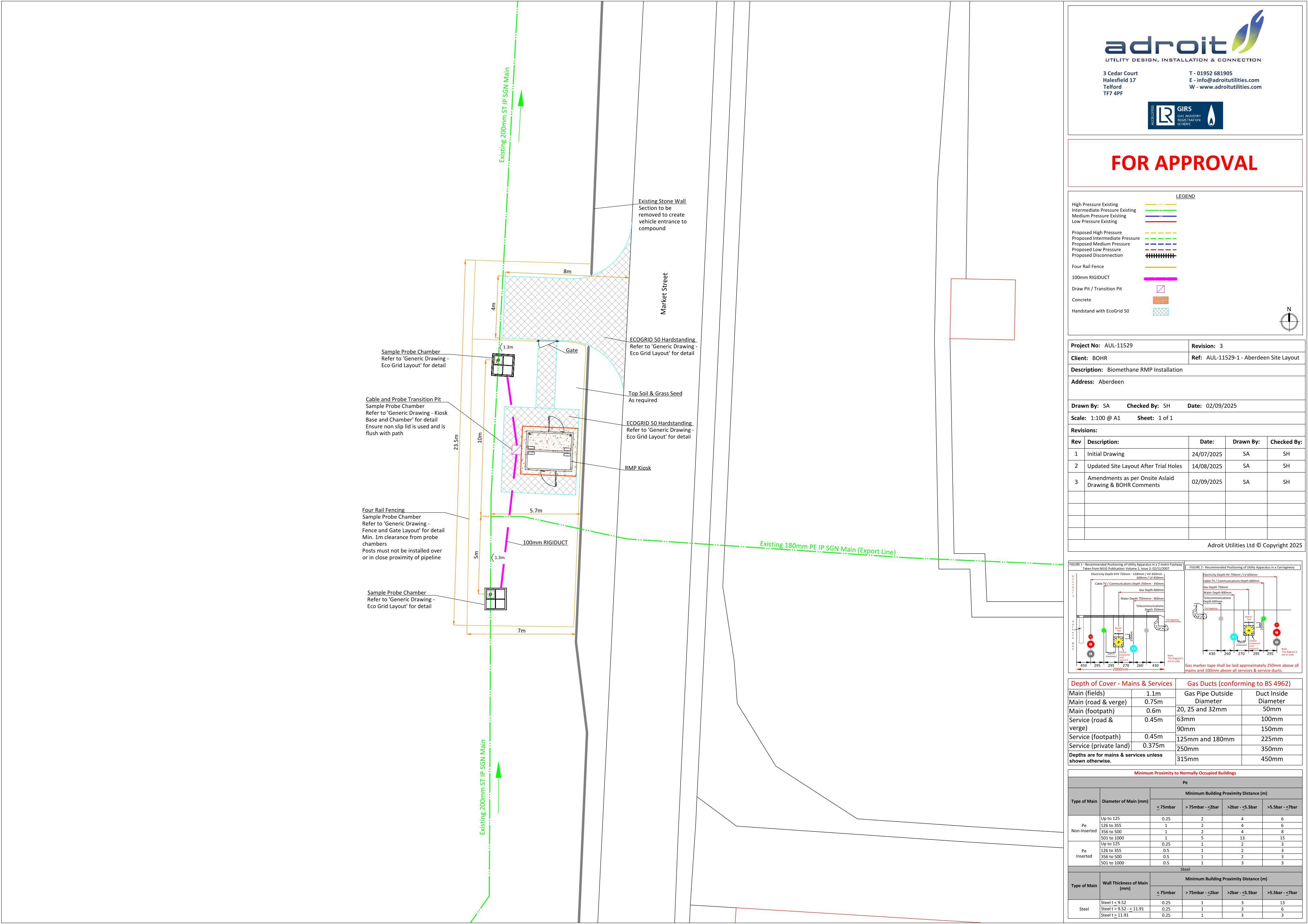Click the upper Sample Probe Chamber symbol
This screenshot has width=1308, height=924.
click(503, 365)
